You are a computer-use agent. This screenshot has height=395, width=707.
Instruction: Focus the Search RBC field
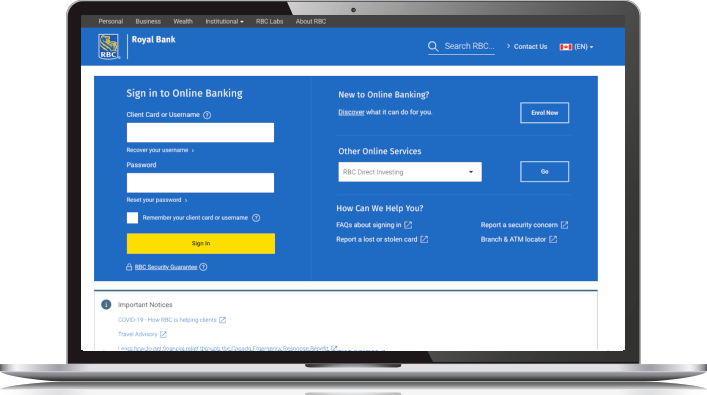pyautogui.click(x=469, y=46)
